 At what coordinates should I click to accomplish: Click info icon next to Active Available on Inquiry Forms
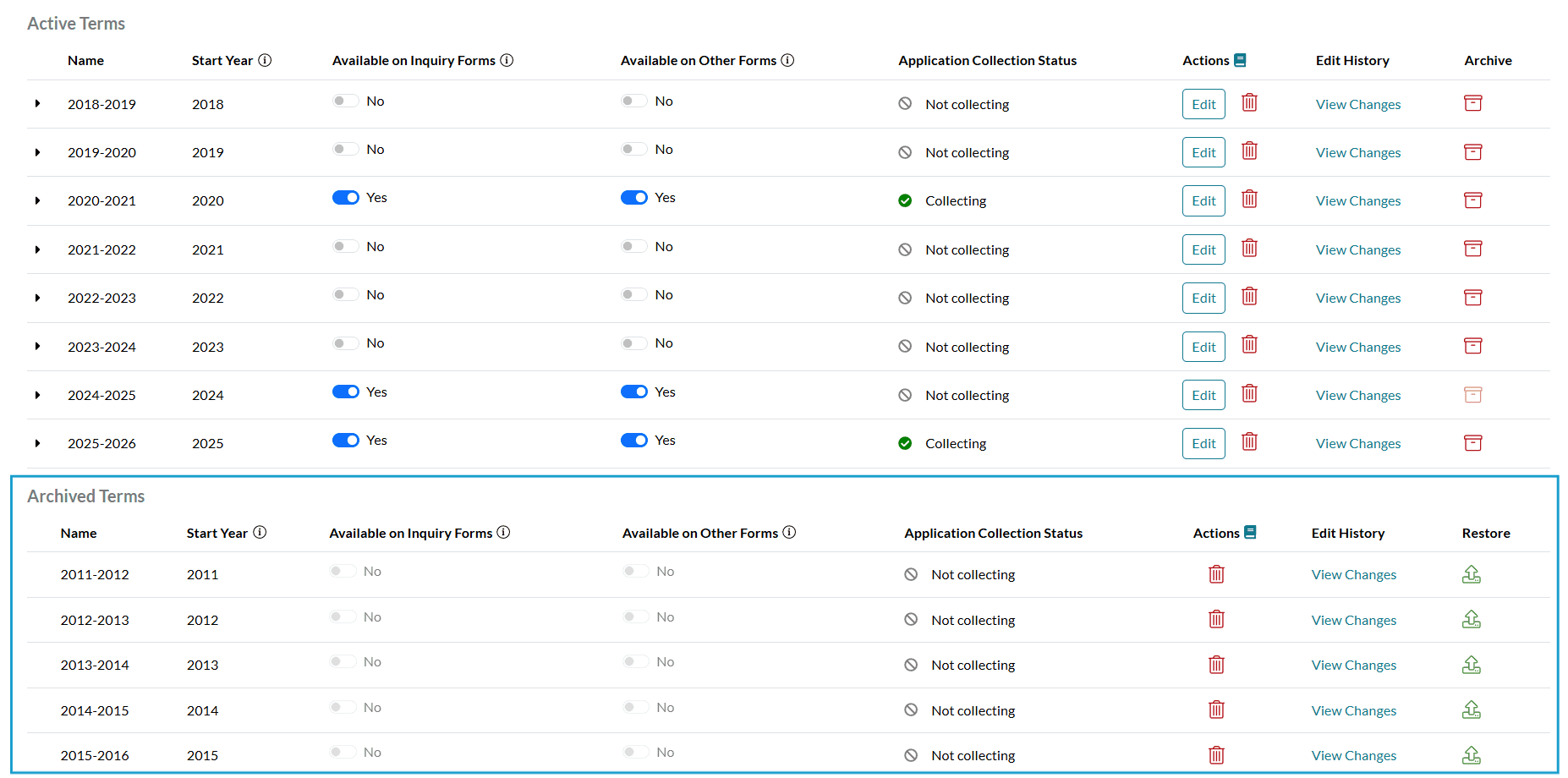coord(507,60)
